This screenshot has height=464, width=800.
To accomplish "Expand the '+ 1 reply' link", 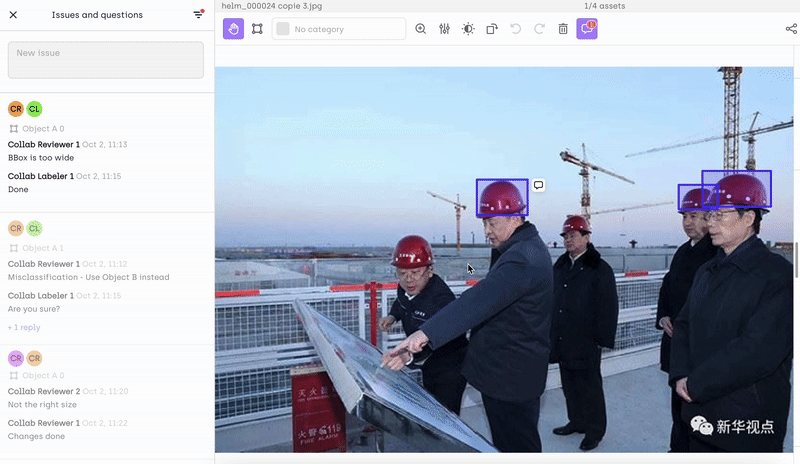I will [x=24, y=327].
